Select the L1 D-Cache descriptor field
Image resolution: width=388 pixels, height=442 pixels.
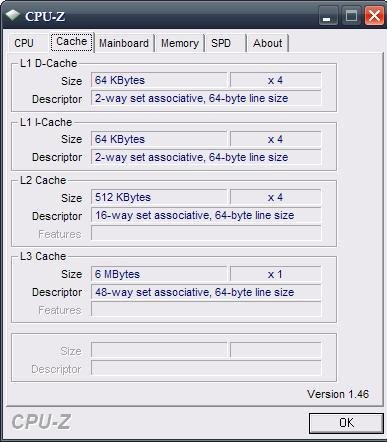pos(206,98)
